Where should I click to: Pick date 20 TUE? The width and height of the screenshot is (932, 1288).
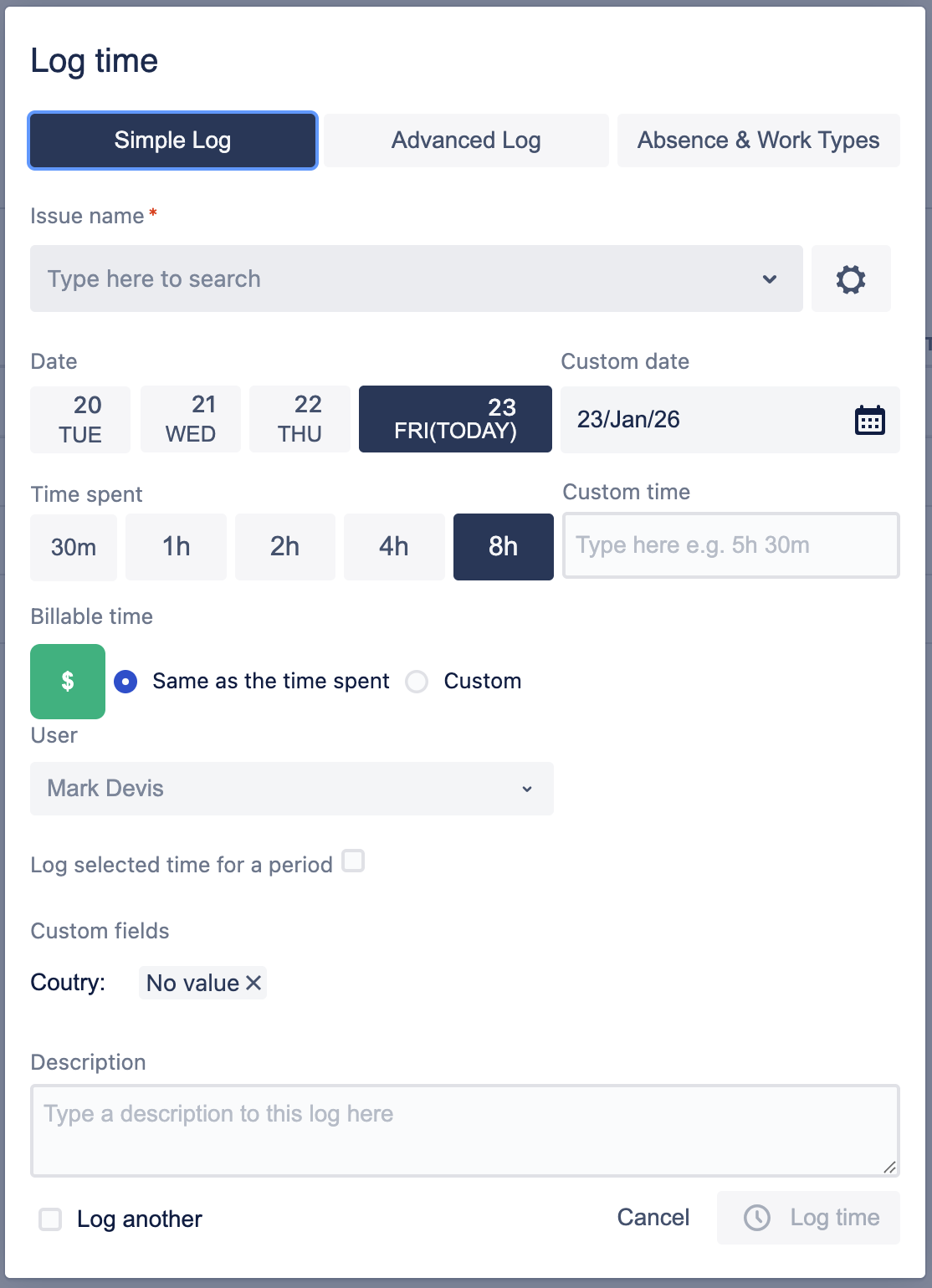tap(80, 419)
